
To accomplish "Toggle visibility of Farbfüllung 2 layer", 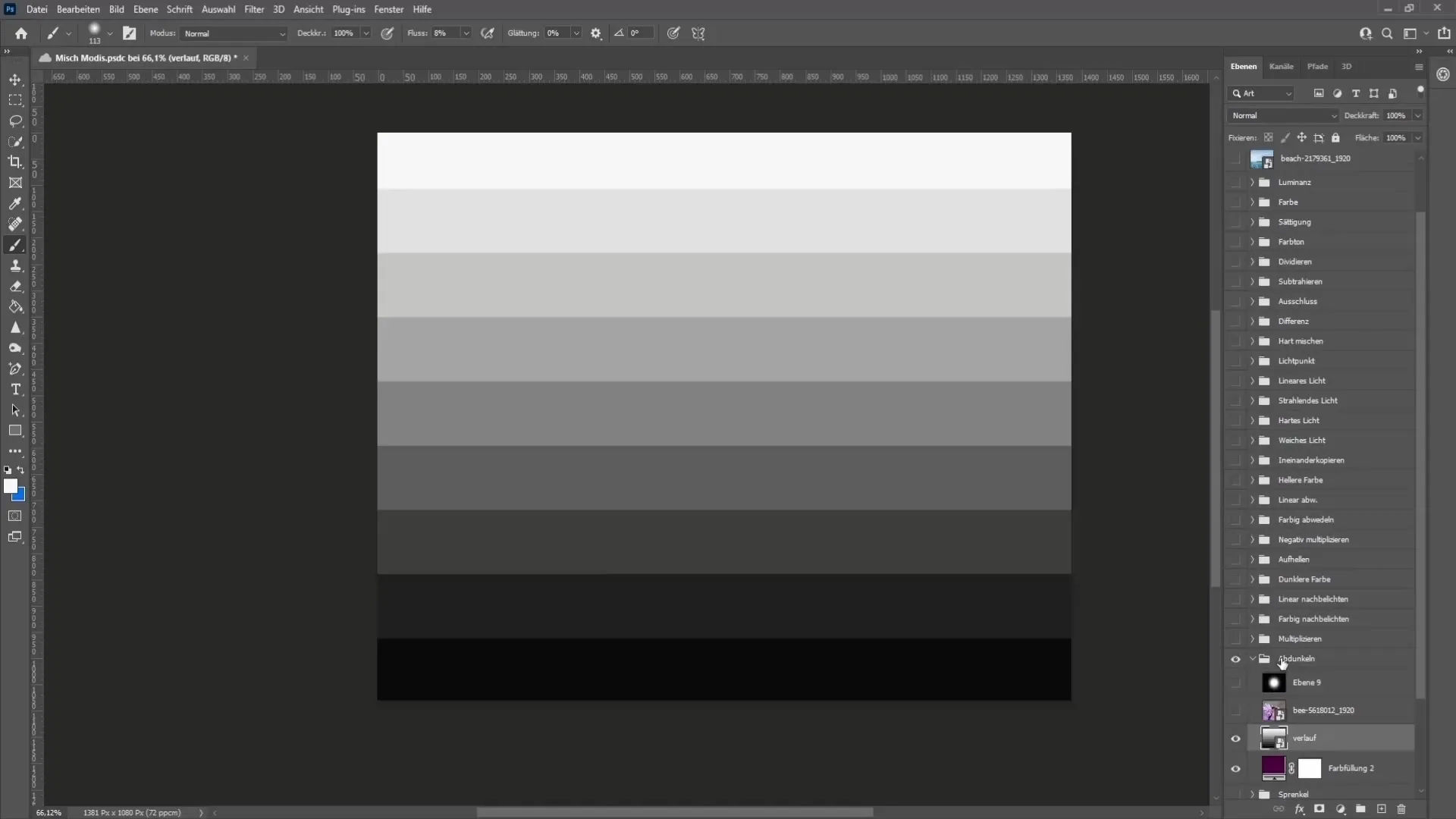I will pyautogui.click(x=1237, y=768).
